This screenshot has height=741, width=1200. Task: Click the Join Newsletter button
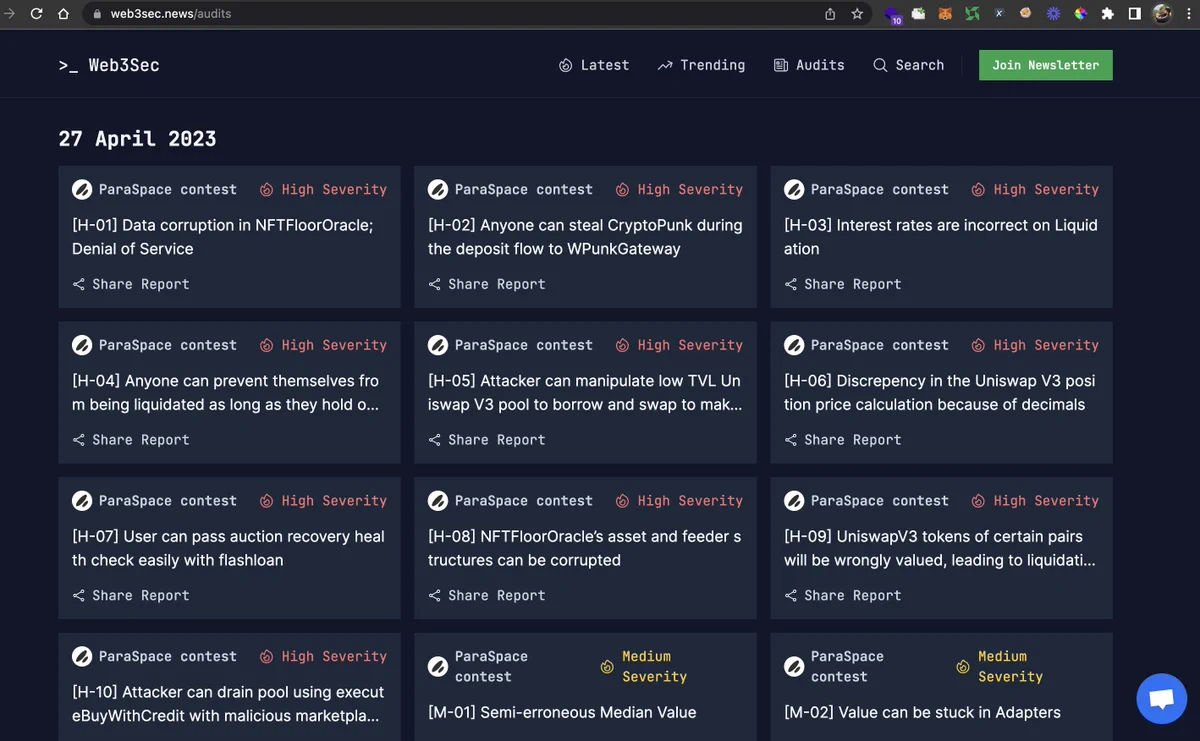pyautogui.click(x=1045, y=65)
